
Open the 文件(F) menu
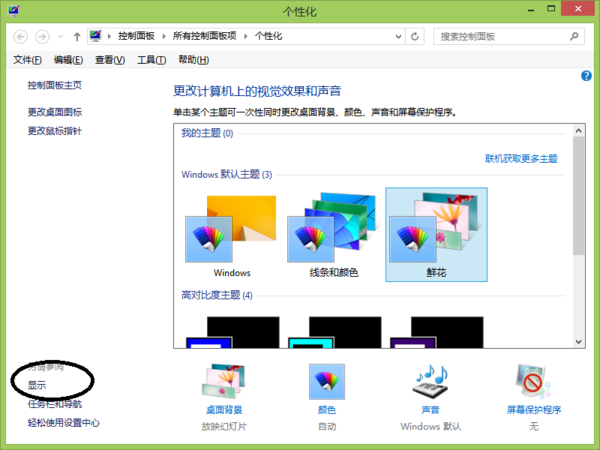click(x=27, y=60)
